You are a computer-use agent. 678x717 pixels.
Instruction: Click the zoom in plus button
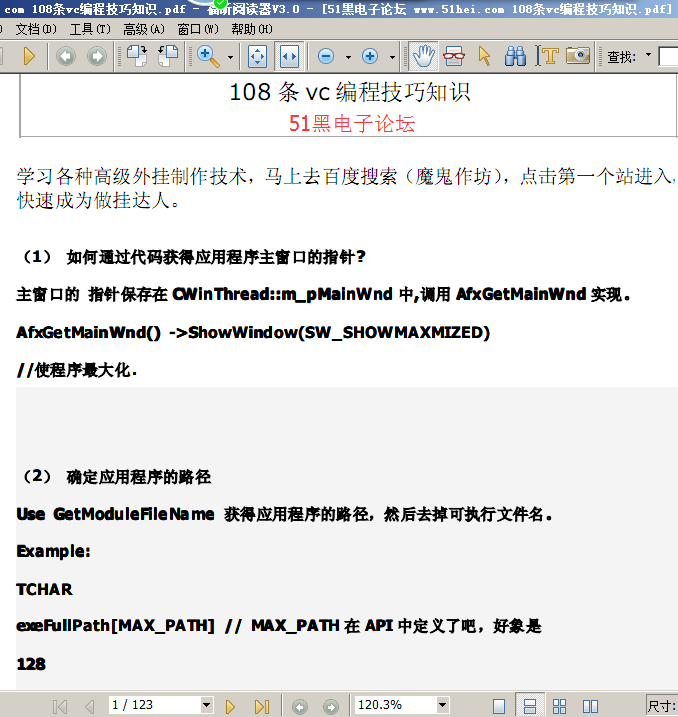click(370, 57)
